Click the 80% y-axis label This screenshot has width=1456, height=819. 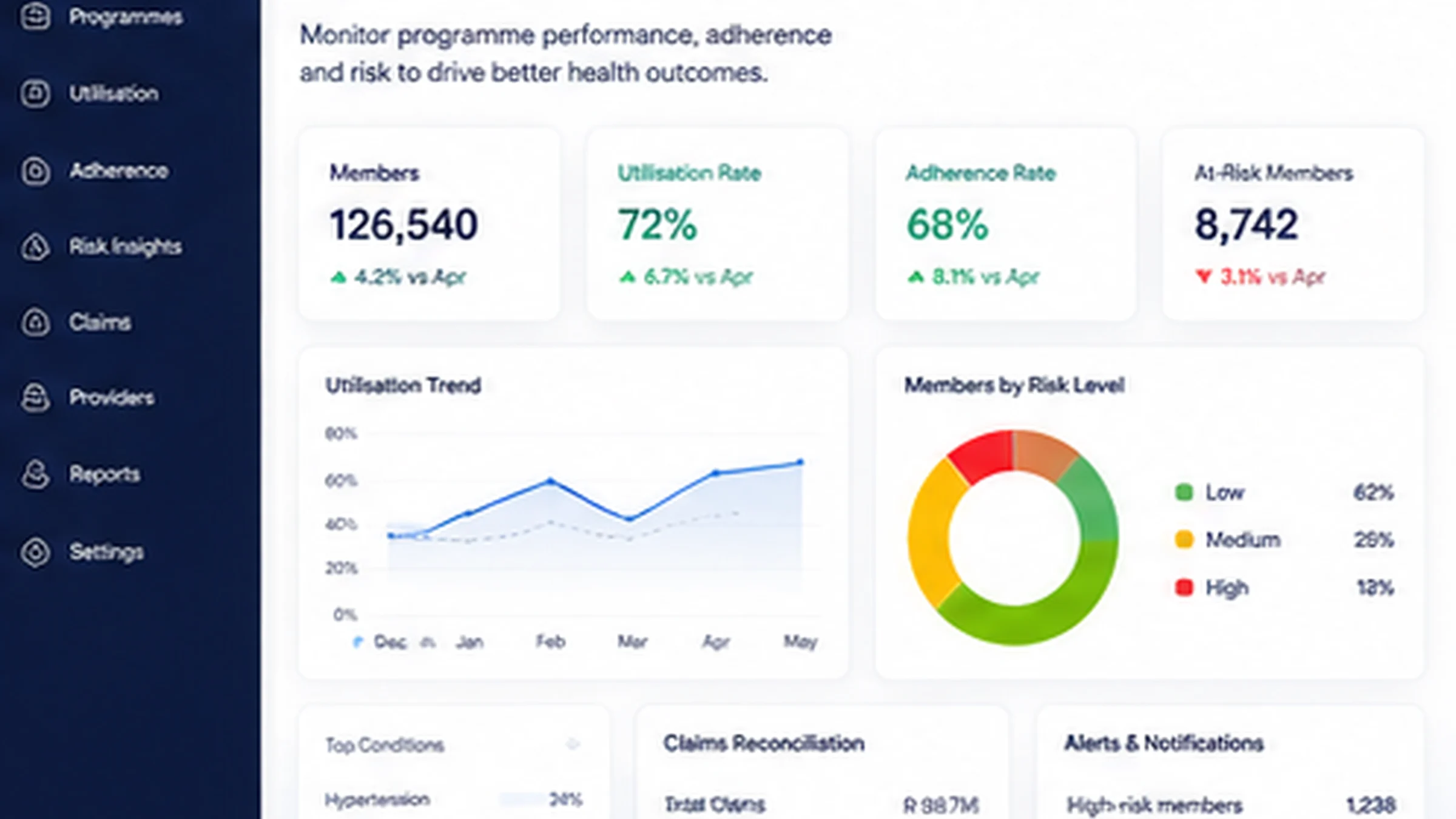point(341,434)
